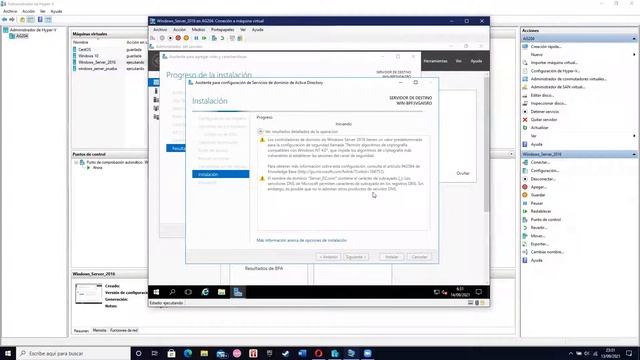The image size is (640, 360).
Task: Click Actualizar action in Actions pane
Action: 539,128
